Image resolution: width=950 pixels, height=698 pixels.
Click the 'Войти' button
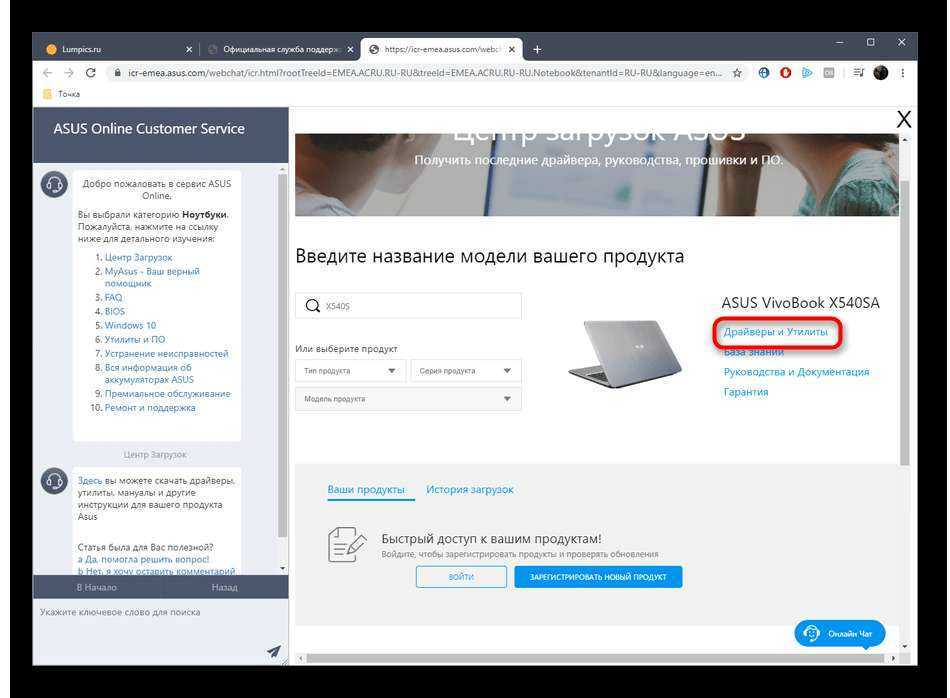click(461, 577)
